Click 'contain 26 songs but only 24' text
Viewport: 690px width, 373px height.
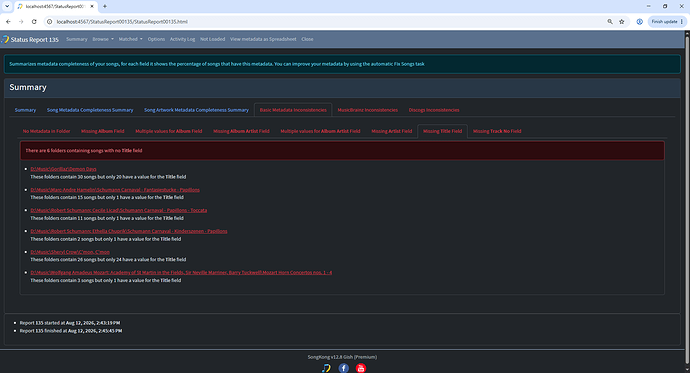[x=108, y=260]
